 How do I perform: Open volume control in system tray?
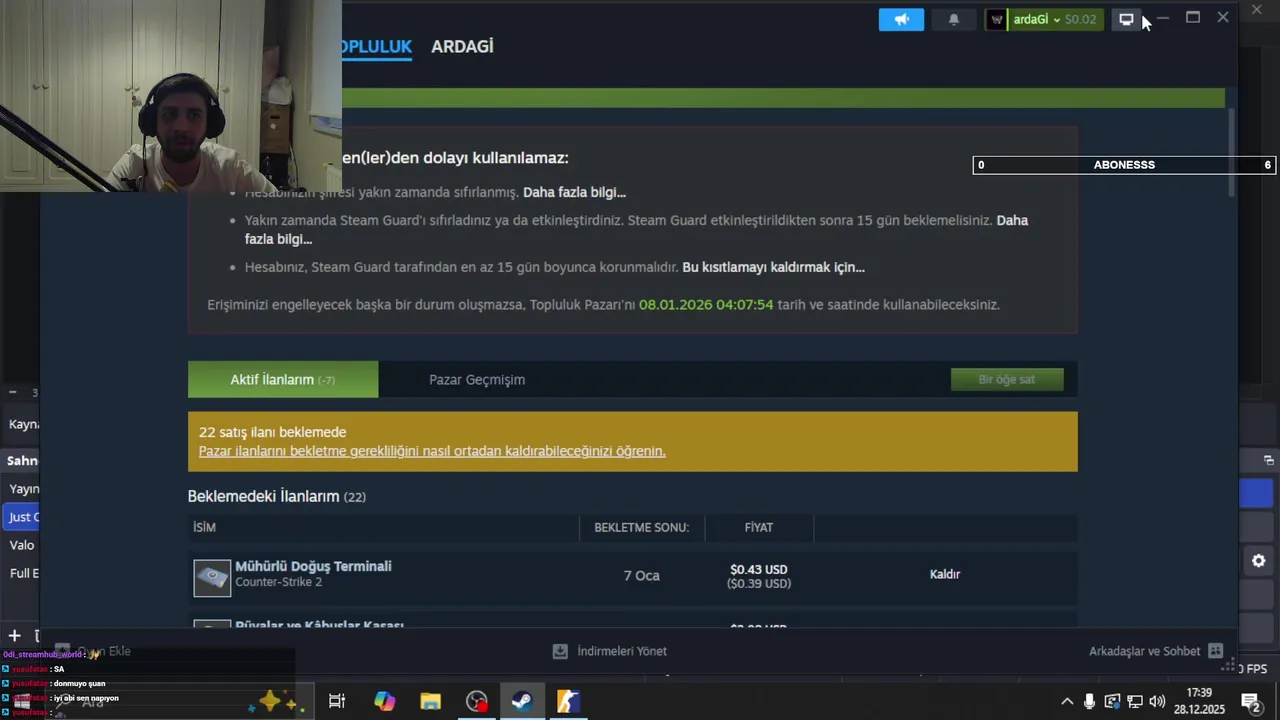coord(1157,701)
